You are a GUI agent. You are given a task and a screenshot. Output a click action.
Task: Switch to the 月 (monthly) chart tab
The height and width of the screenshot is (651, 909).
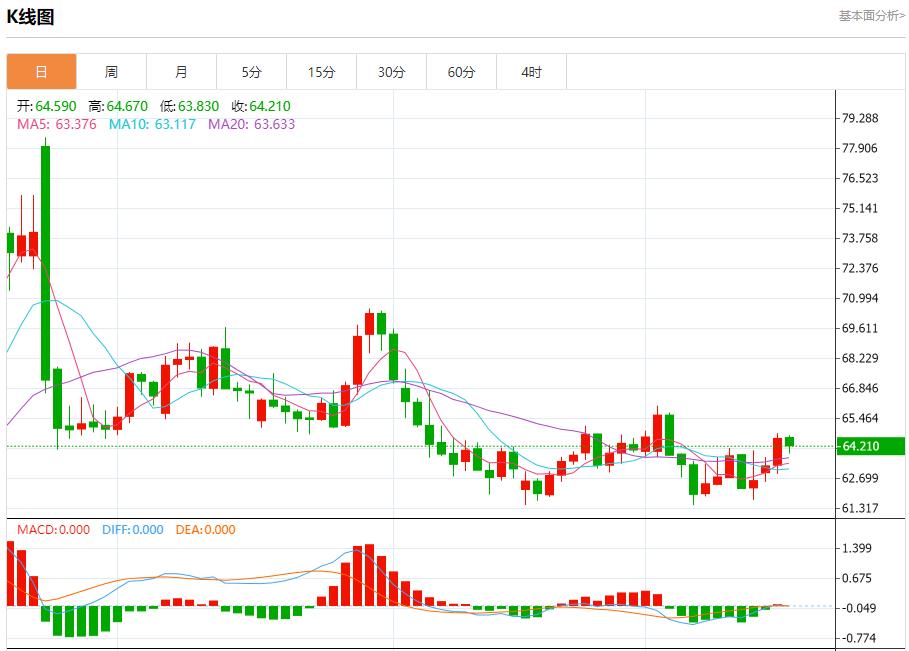pyautogui.click(x=181, y=71)
